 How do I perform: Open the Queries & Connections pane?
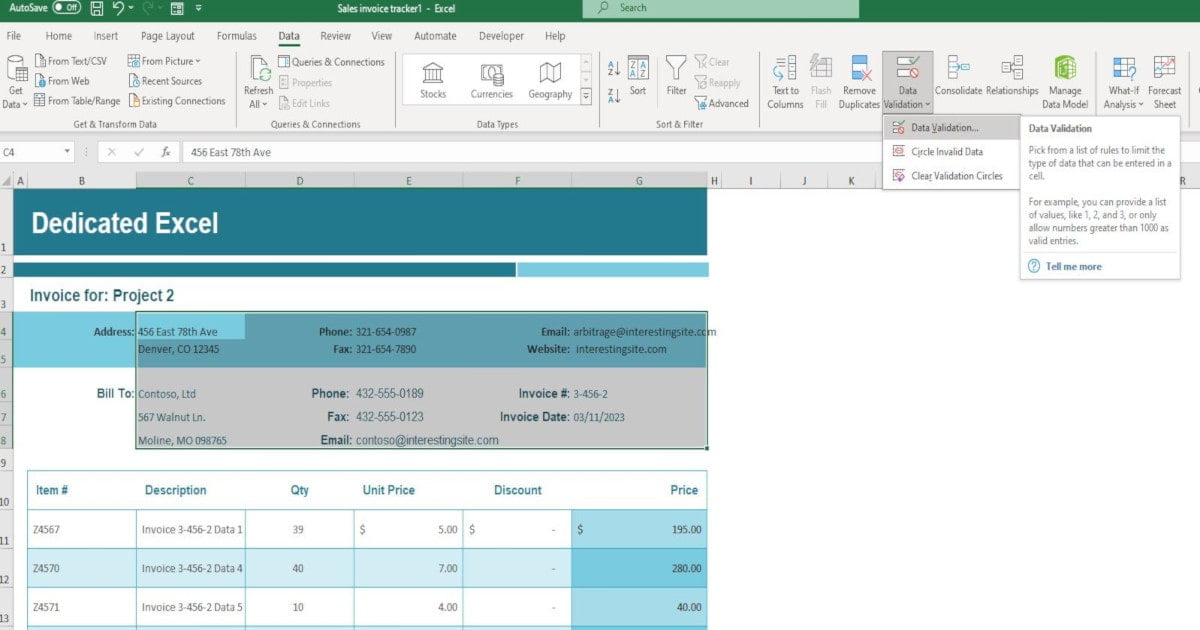tap(333, 61)
